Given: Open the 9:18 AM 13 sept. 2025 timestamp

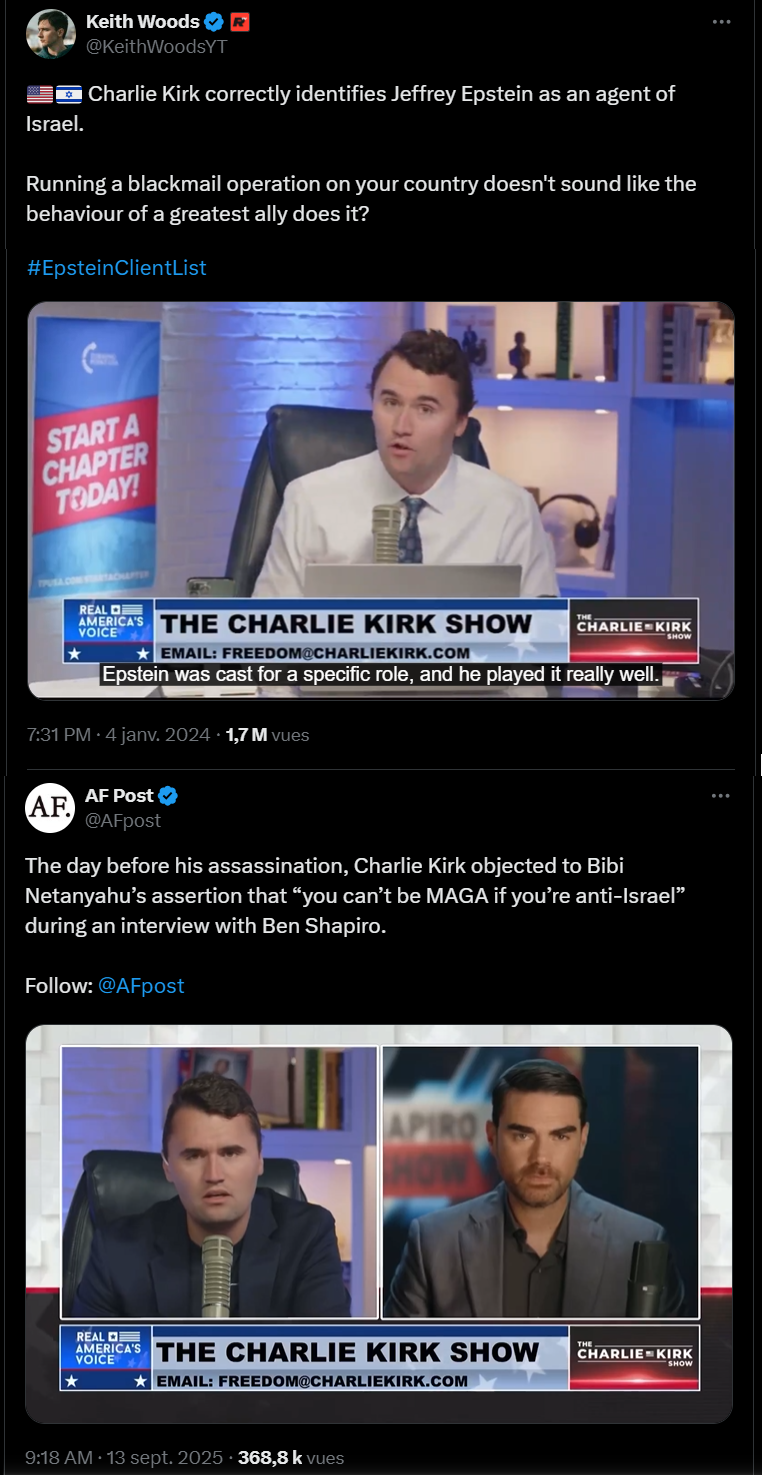Looking at the screenshot, I should point(124,1458).
